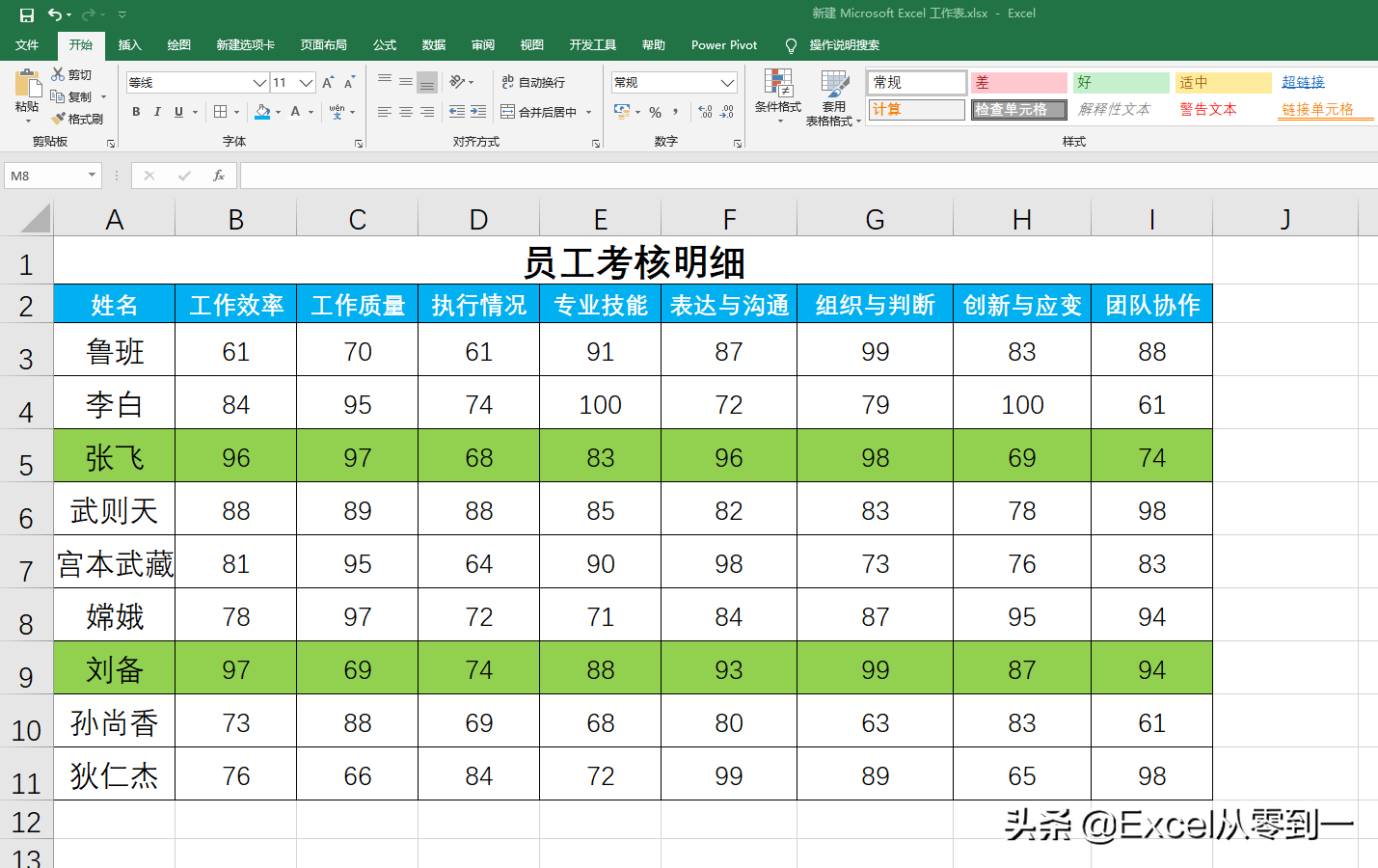Apply the Good (好) cell style

[1121, 83]
